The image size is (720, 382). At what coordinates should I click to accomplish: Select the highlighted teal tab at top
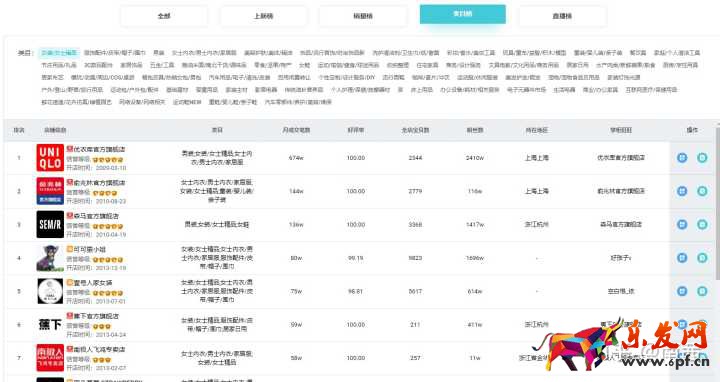(462, 14)
